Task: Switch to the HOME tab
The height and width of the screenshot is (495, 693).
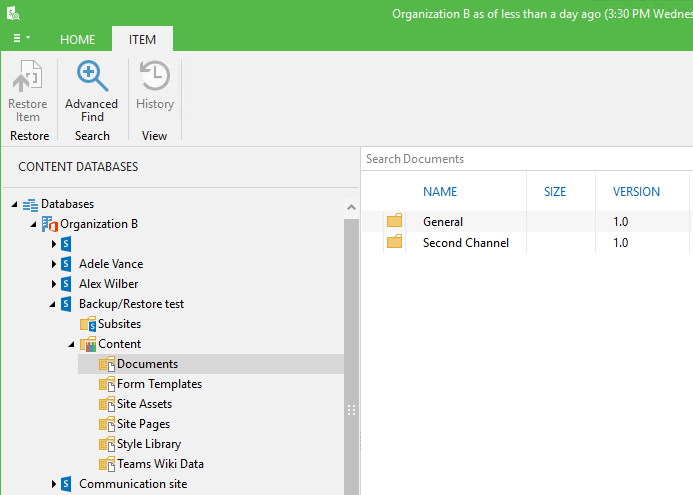Action: tap(77, 40)
